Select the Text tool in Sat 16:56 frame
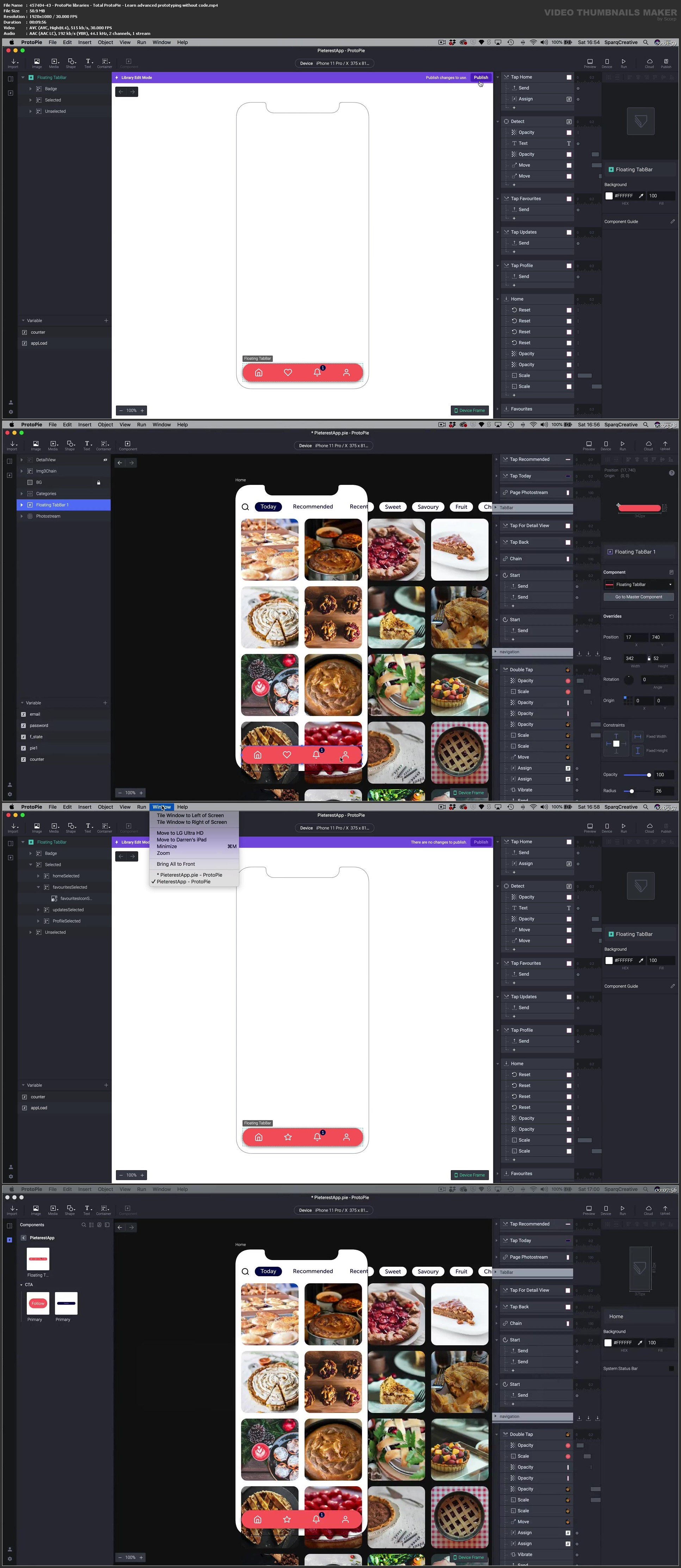The image size is (681, 1568). (87, 445)
